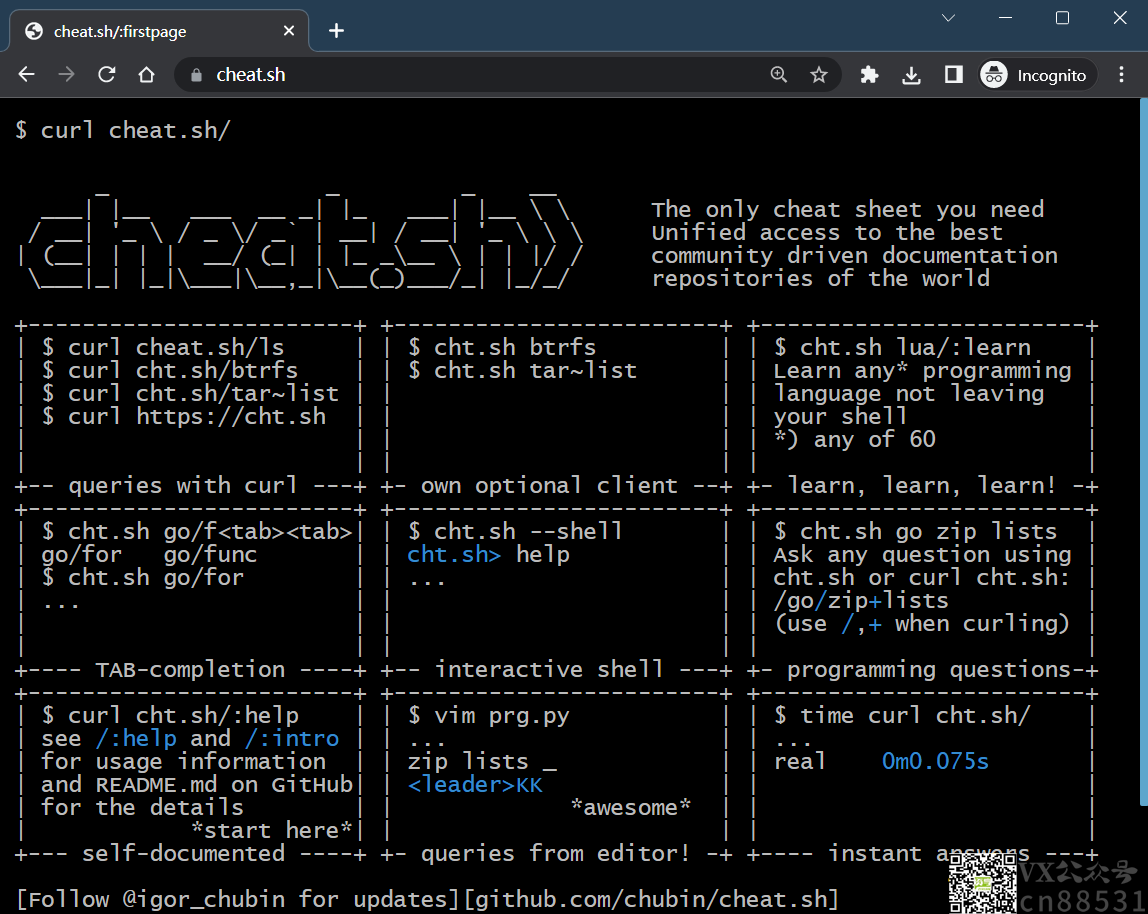Reload the cheat.sh page
This screenshot has height=914, width=1148.
point(106,75)
